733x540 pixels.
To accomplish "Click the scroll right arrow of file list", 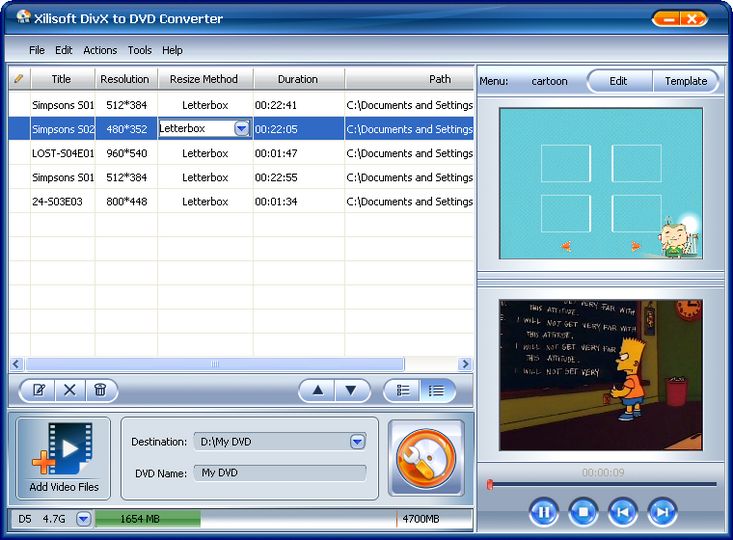I will [466, 364].
